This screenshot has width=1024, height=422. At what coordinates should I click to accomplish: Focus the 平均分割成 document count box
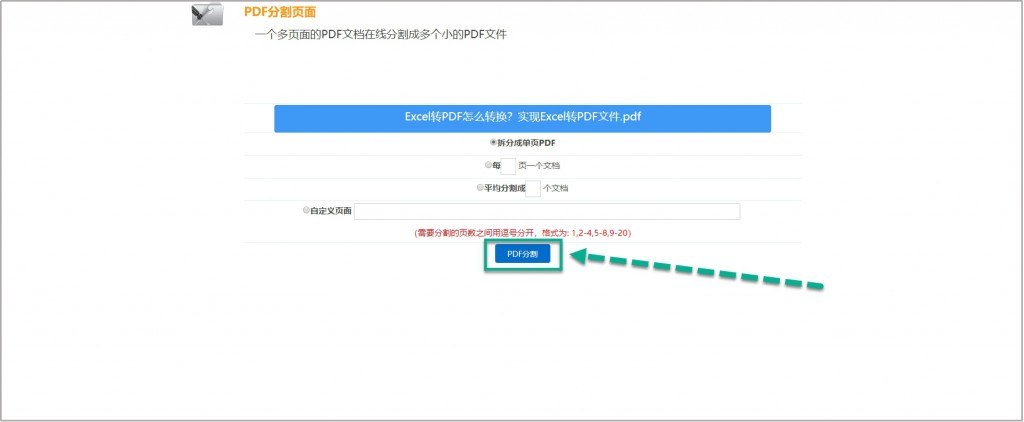click(x=534, y=188)
